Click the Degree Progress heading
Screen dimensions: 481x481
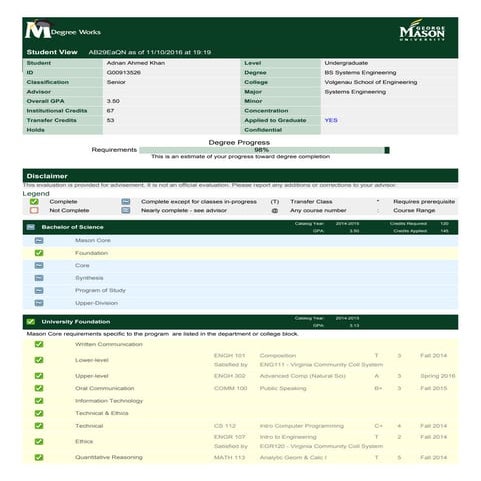point(239,142)
